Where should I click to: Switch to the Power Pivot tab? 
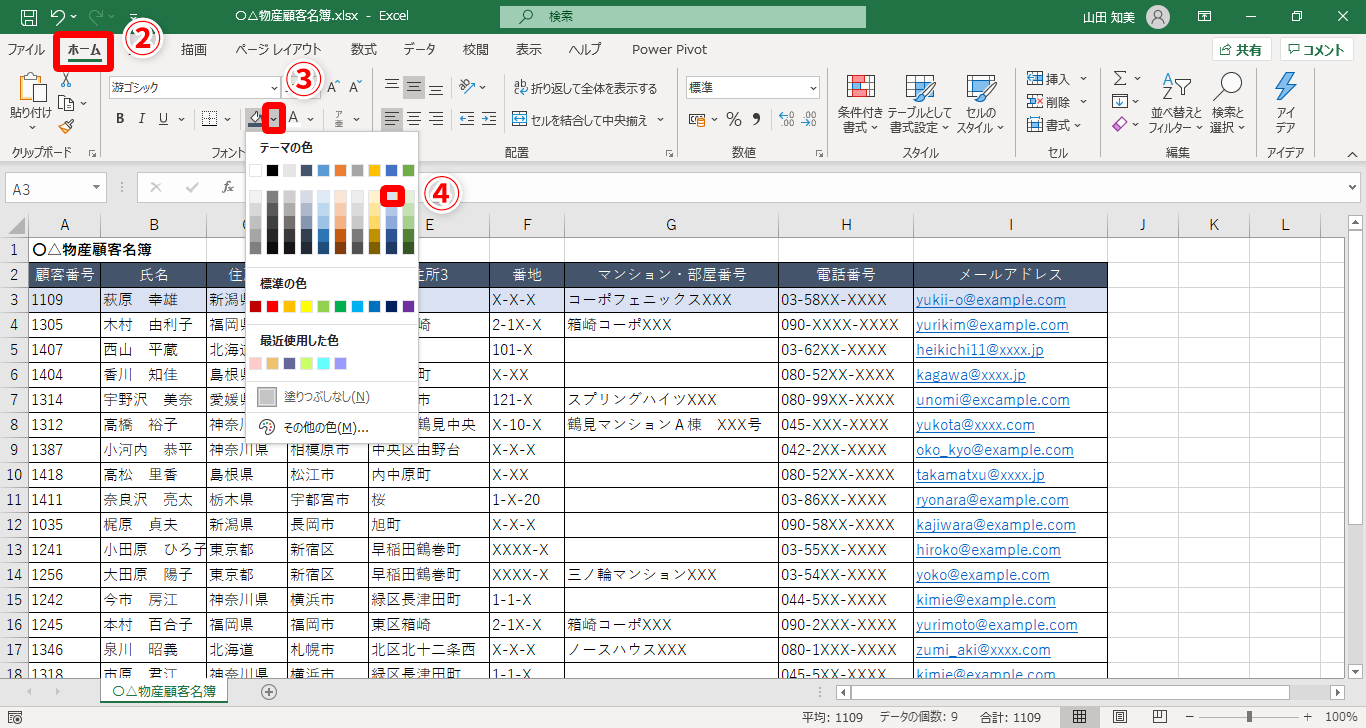pyautogui.click(x=670, y=49)
